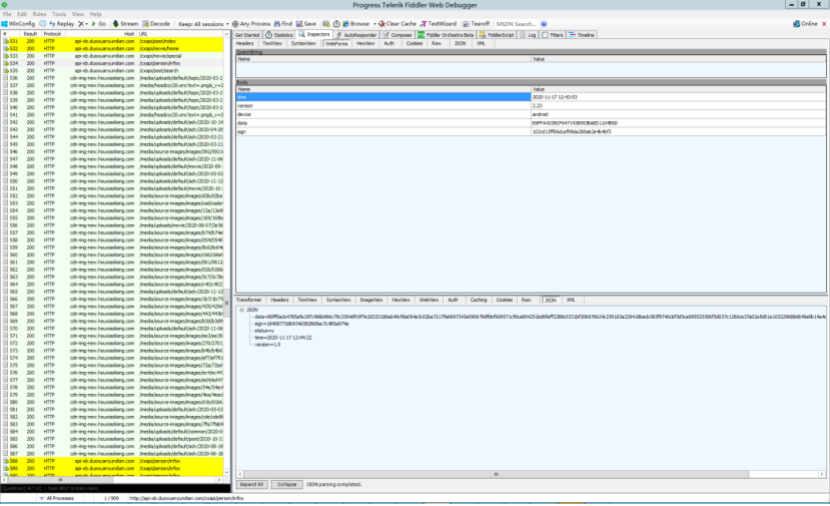Viewport: 830px width, 506px height.
Task: Click the MSDN Search input field
Action: [x=516, y=24]
